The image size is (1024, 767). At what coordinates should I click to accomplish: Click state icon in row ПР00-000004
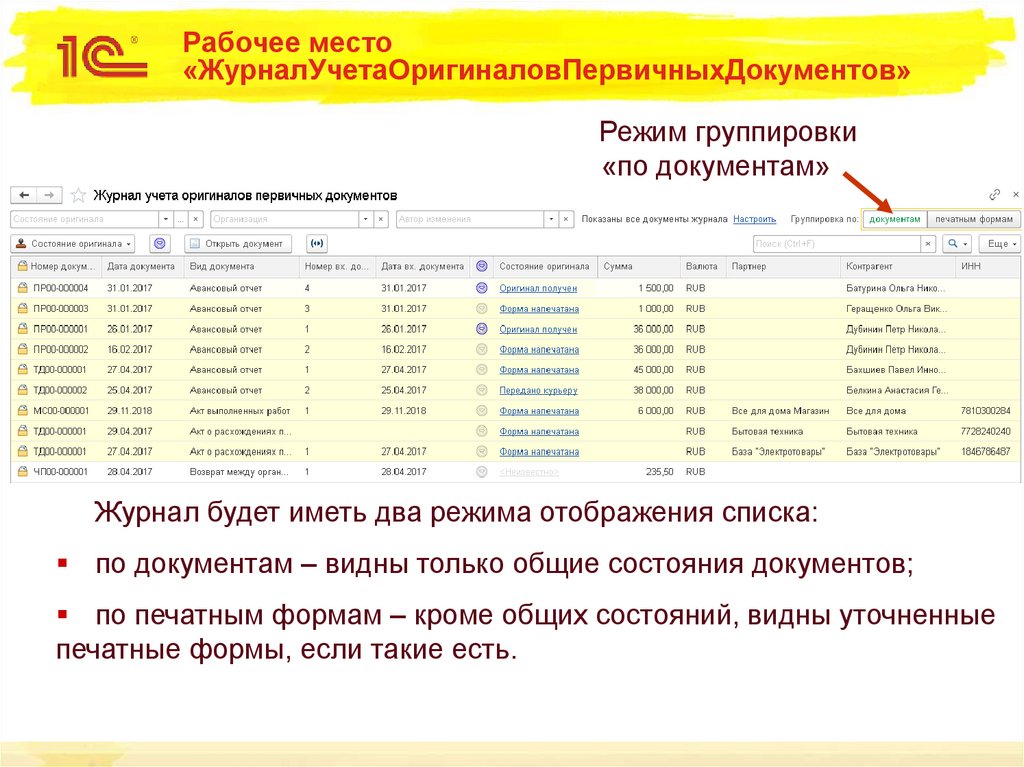(482, 287)
